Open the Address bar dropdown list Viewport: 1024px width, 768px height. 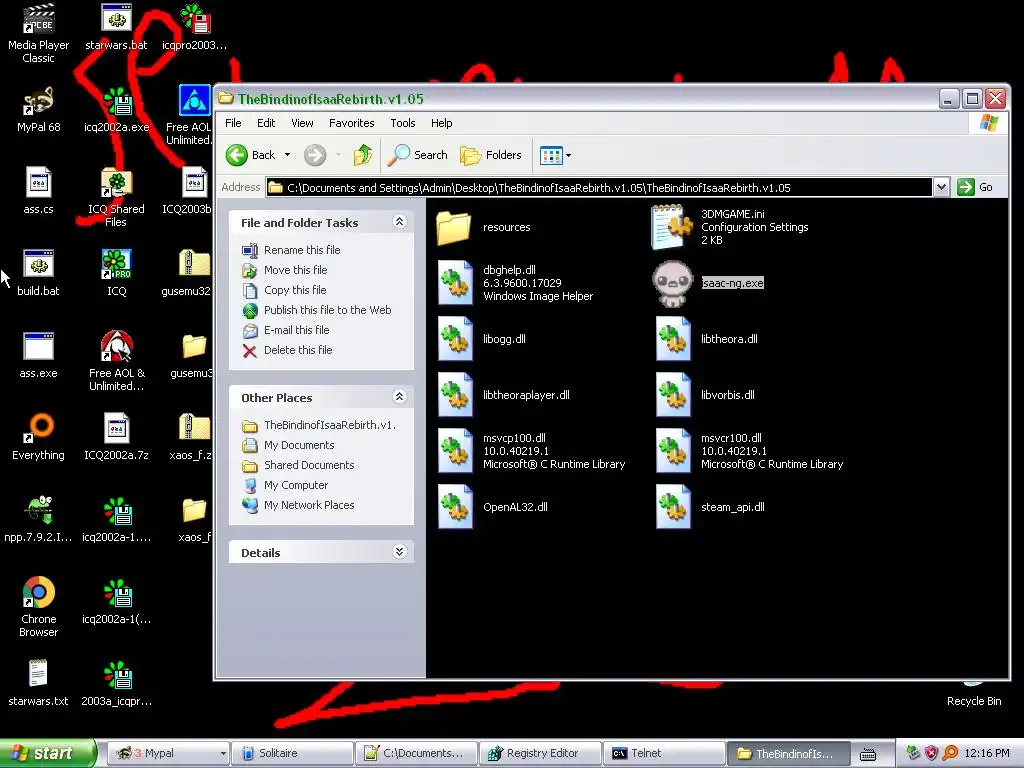pyautogui.click(x=940, y=187)
